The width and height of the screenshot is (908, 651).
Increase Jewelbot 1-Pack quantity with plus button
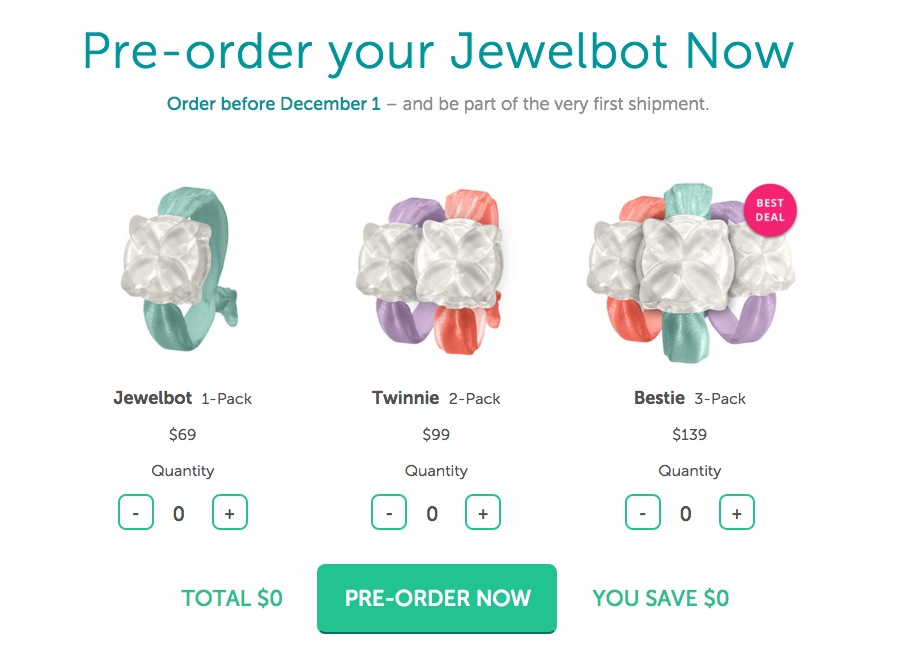(x=229, y=513)
